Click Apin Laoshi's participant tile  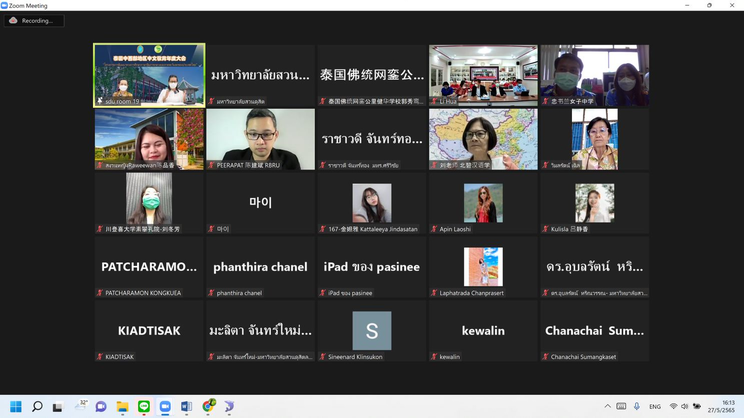click(483, 203)
